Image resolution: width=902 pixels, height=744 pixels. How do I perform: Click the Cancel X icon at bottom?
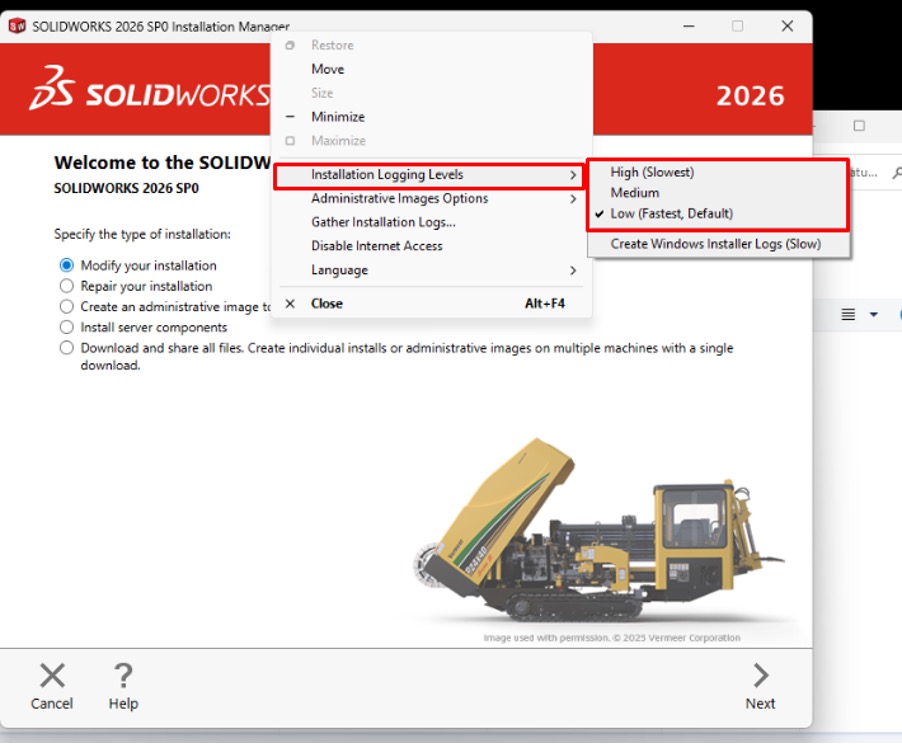[52, 675]
